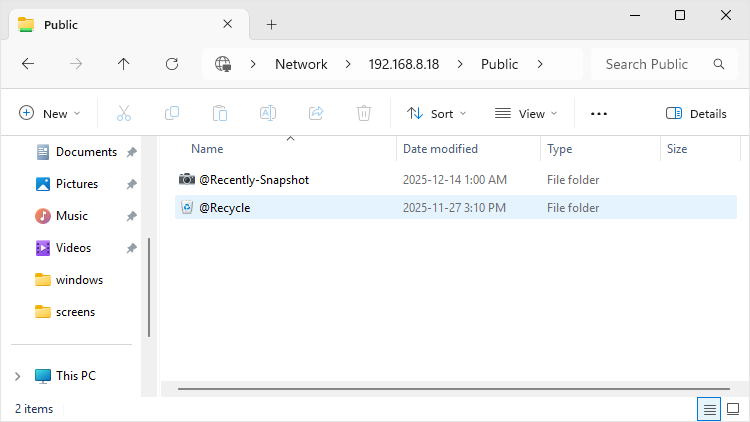Click the navigation pane vertical scrollbar
The image size is (750, 422).
(149, 287)
